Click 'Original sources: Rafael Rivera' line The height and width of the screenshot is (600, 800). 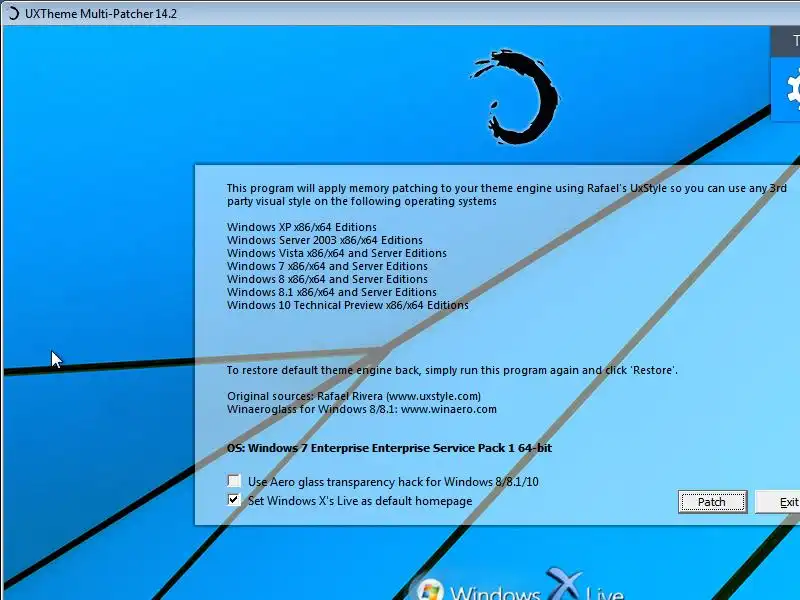[x=354, y=396]
